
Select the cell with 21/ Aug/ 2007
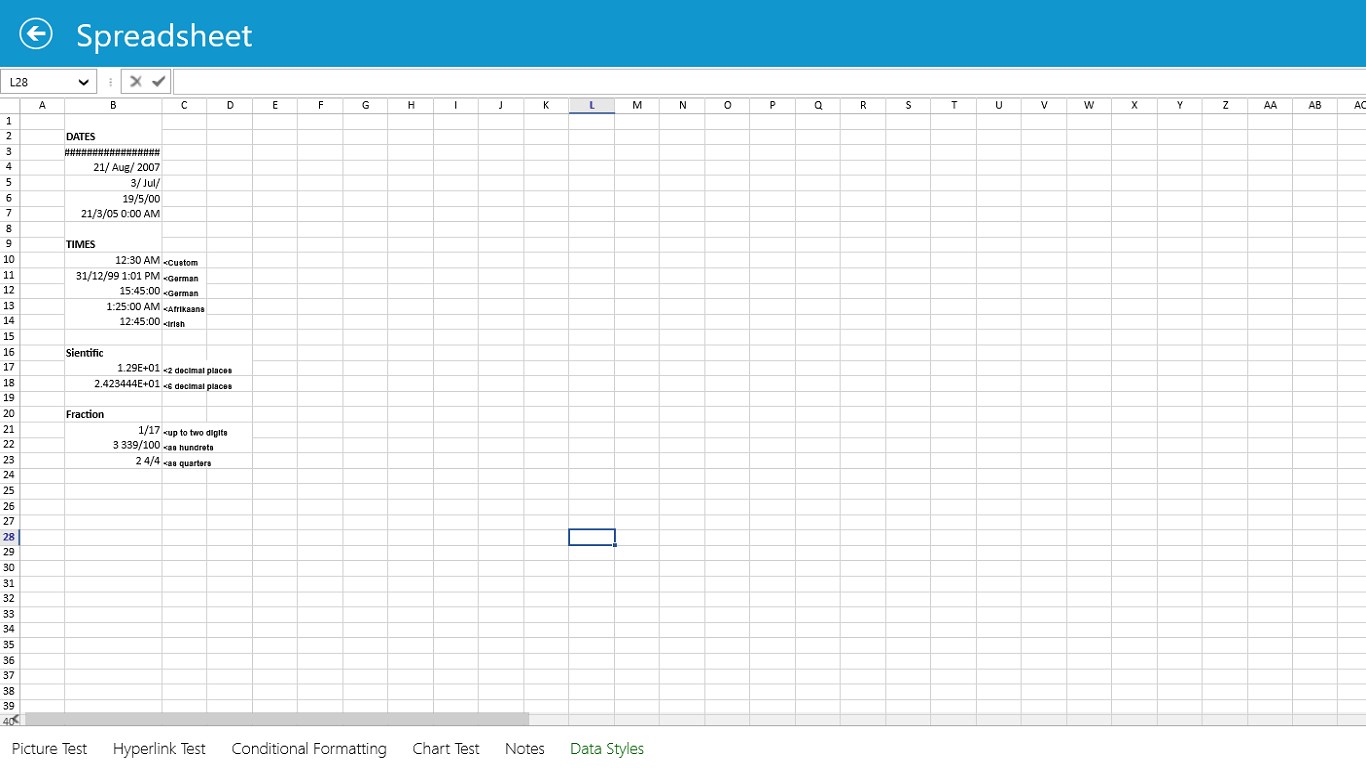pyautogui.click(x=113, y=167)
